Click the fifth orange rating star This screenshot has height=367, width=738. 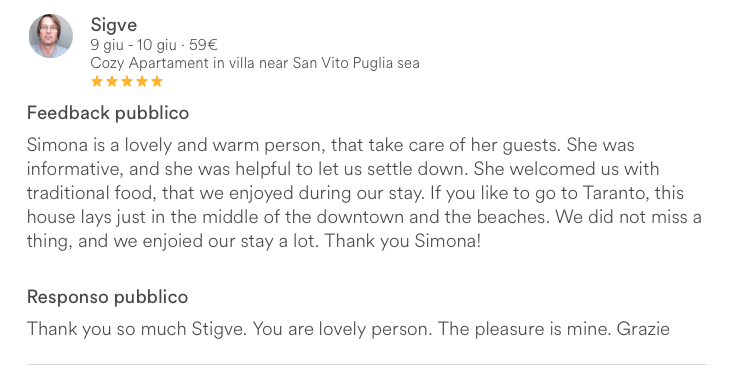click(157, 81)
